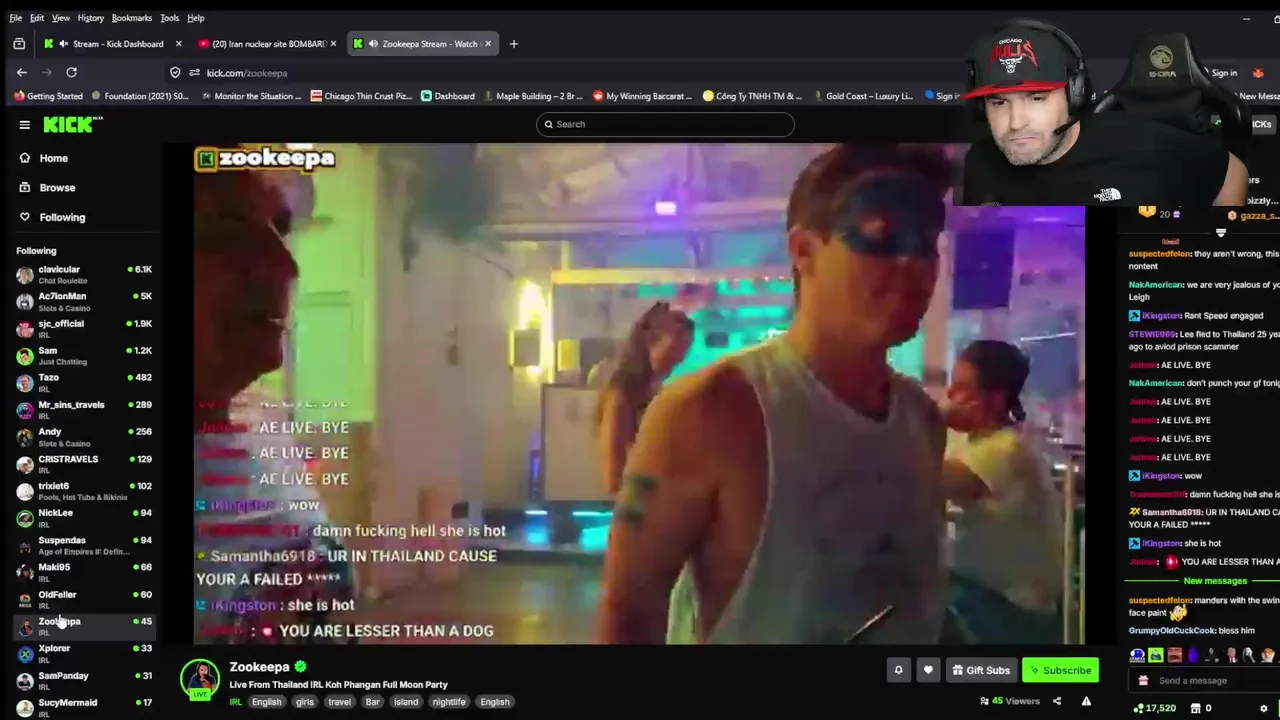This screenshot has width=1280, height=720.
Task: Open Chicago Thin Crust Pizza bookmark
Action: (361, 96)
